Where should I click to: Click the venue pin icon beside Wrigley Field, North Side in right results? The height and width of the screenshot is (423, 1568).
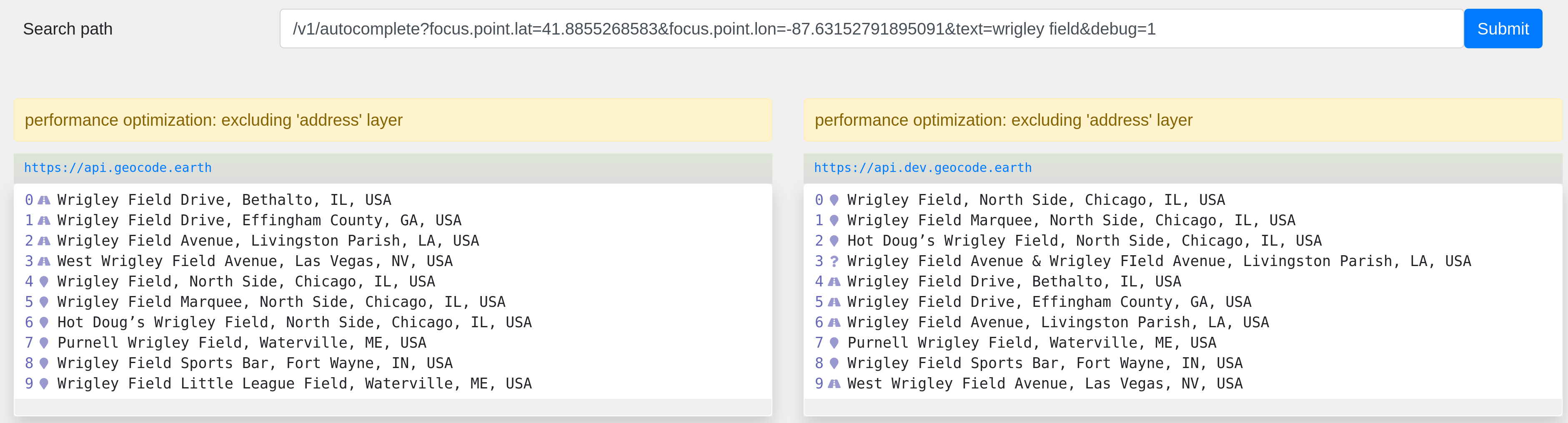point(834,200)
